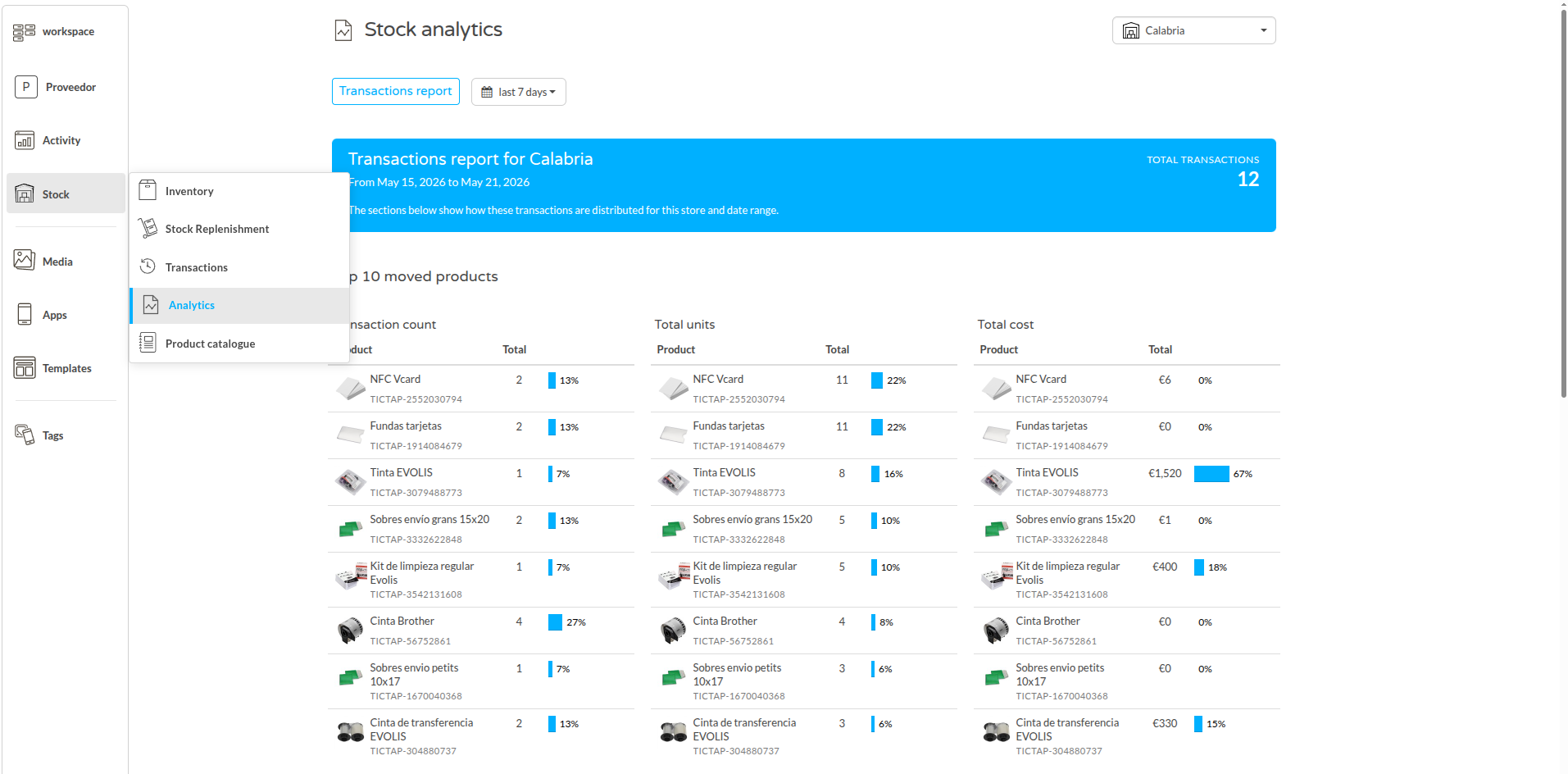The width and height of the screenshot is (1568, 774).
Task: Click the Stock Replenishment cart icon
Action: pos(148,228)
